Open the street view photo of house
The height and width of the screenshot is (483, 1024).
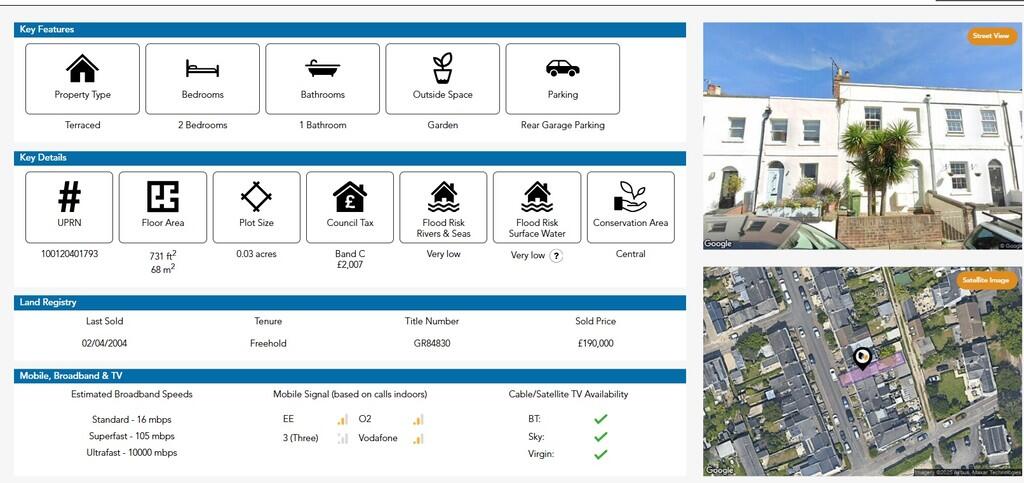click(x=860, y=150)
